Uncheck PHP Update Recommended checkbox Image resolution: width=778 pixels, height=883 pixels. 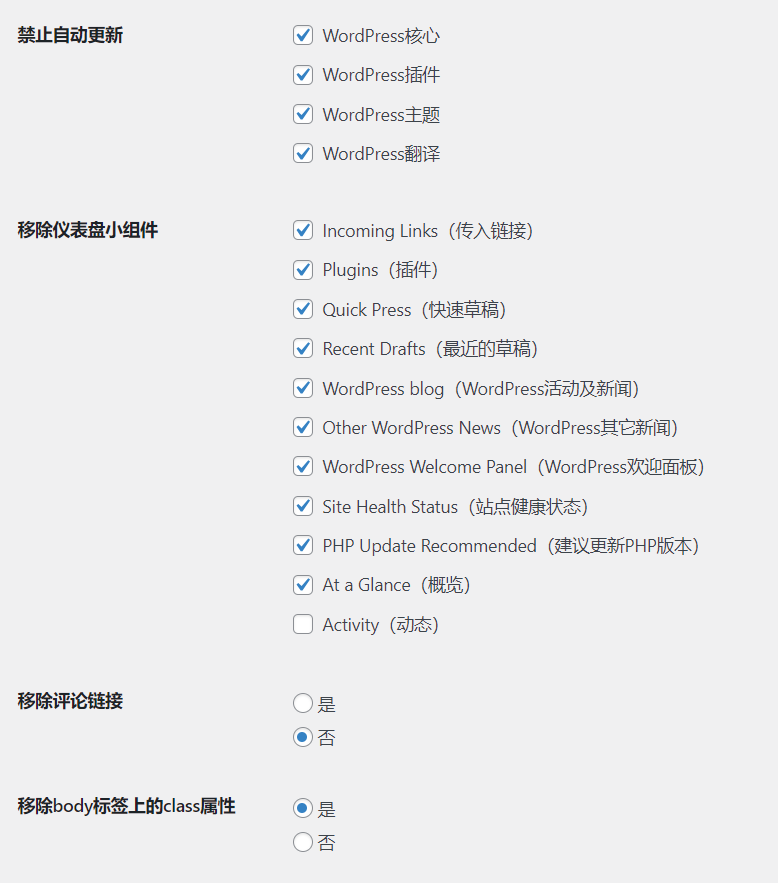coord(303,545)
